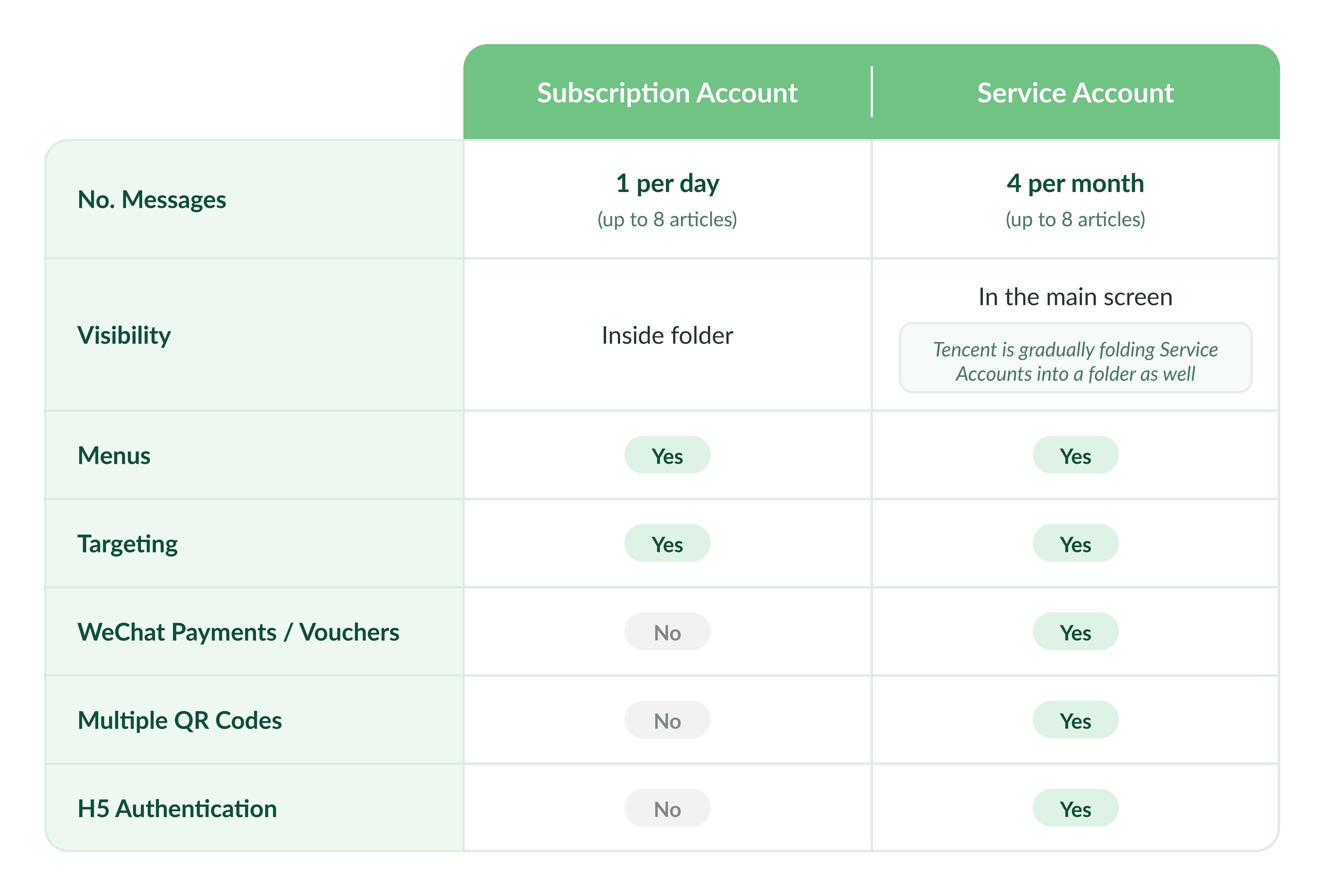This screenshot has height=896, width=1324.
Task: Click the WeChat Payments / Vouchers label
Action: coord(238,632)
